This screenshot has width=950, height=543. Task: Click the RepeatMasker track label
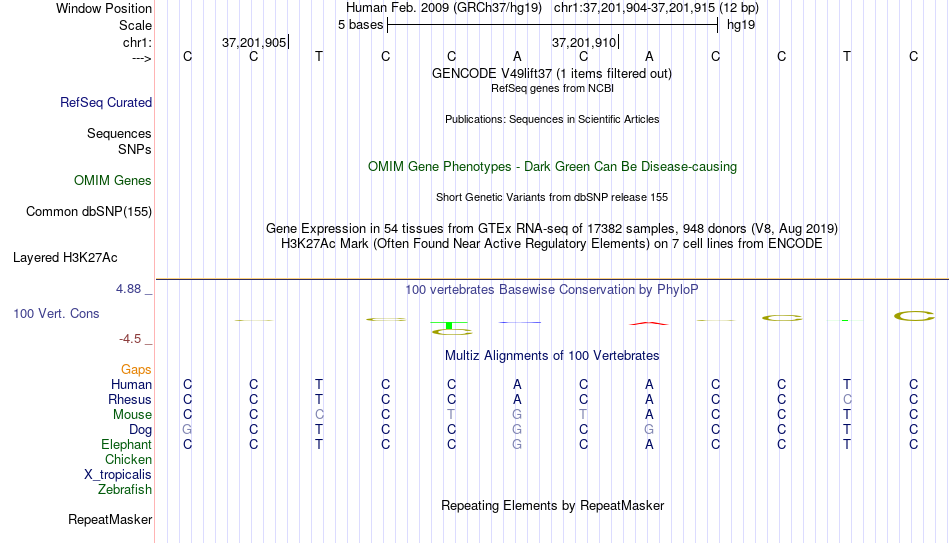(110, 519)
